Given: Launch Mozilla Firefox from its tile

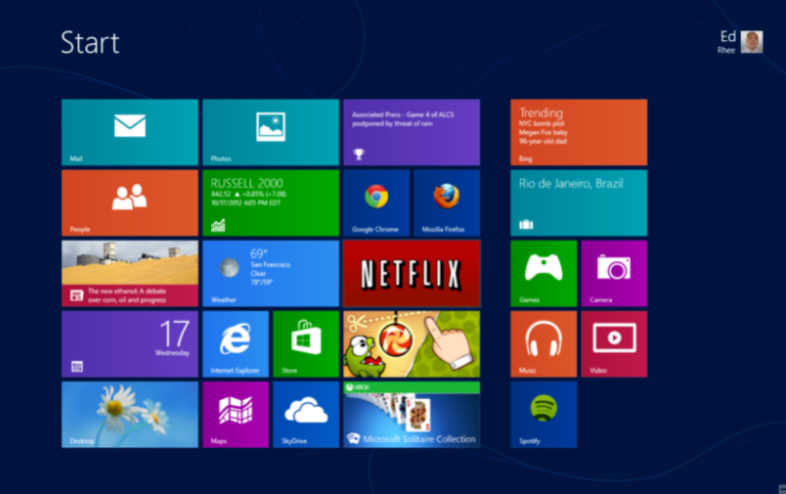Looking at the screenshot, I should [447, 203].
